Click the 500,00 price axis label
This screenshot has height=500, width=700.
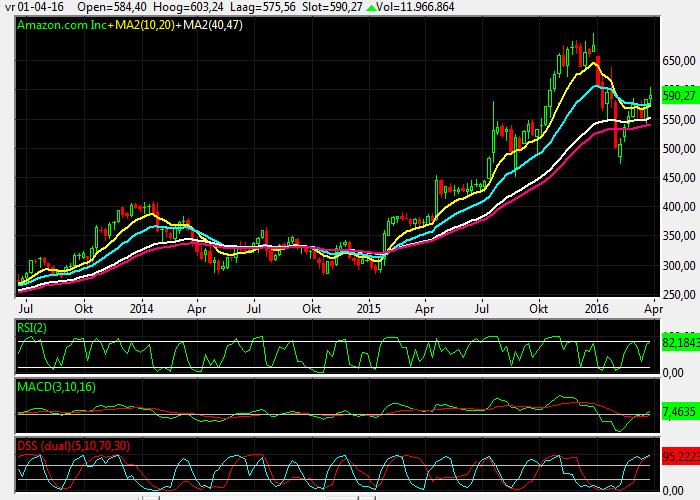(x=679, y=149)
